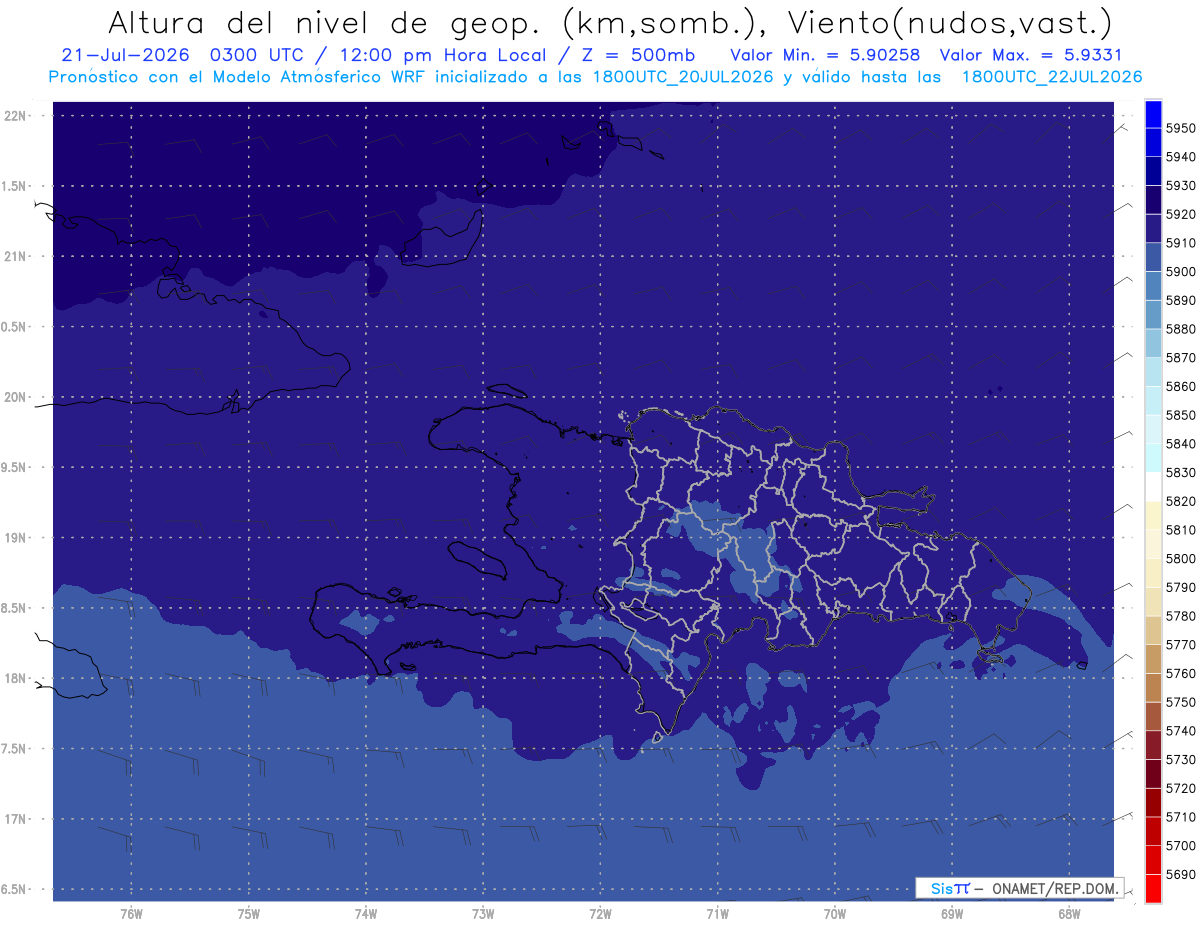
Task: Pick the bright blue swatch above 5950
Action: pyautogui.click(x=1153, y=114)
